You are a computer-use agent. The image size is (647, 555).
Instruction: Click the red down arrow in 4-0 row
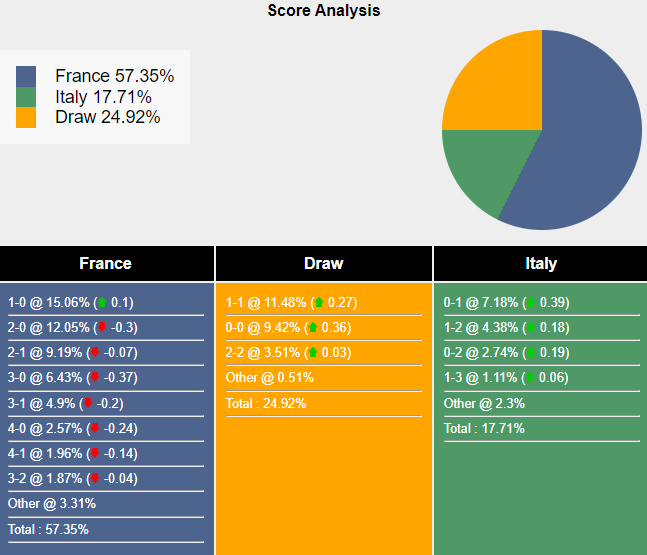click(95, 428)
